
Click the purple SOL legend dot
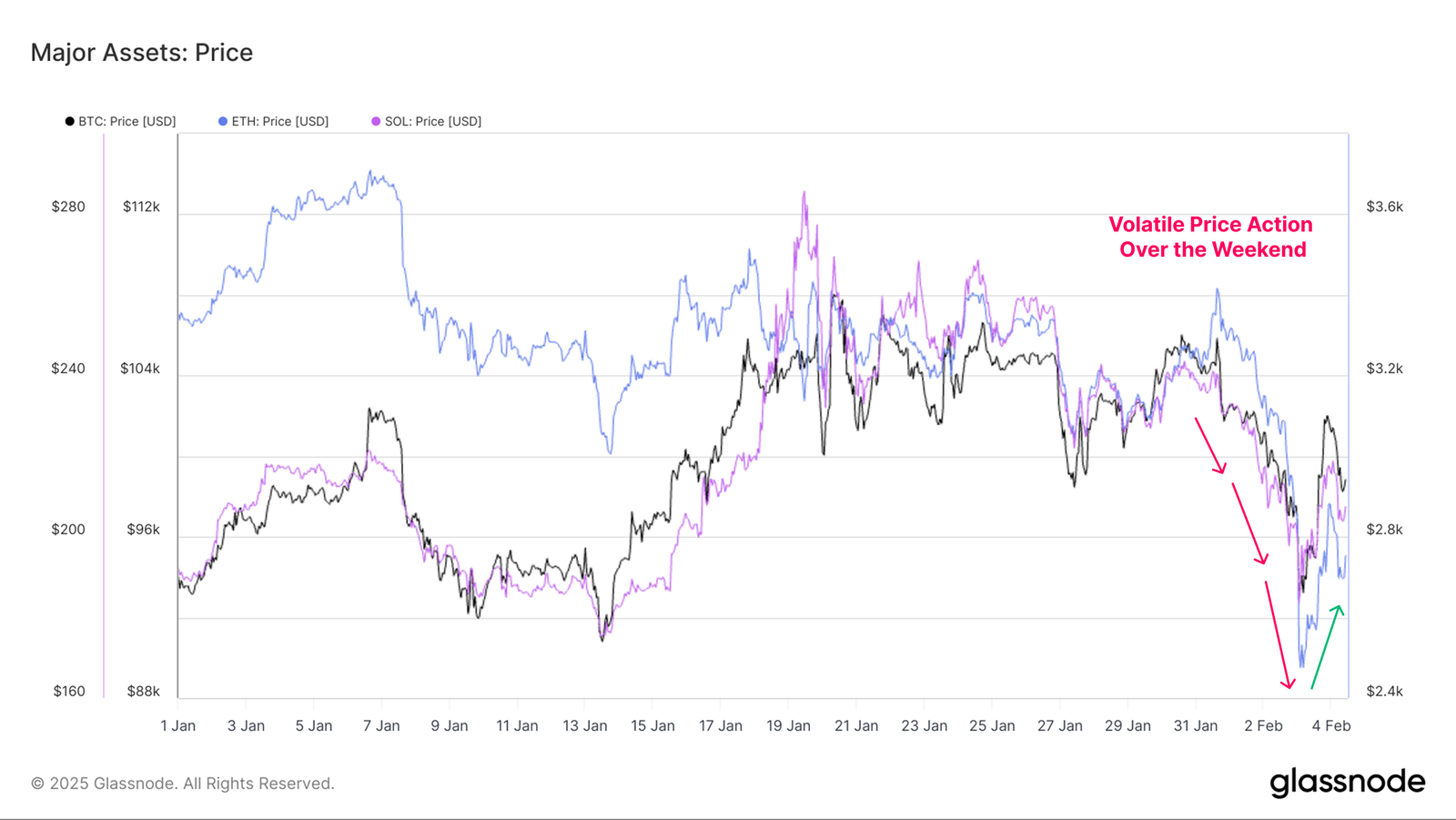coord(376,121)
